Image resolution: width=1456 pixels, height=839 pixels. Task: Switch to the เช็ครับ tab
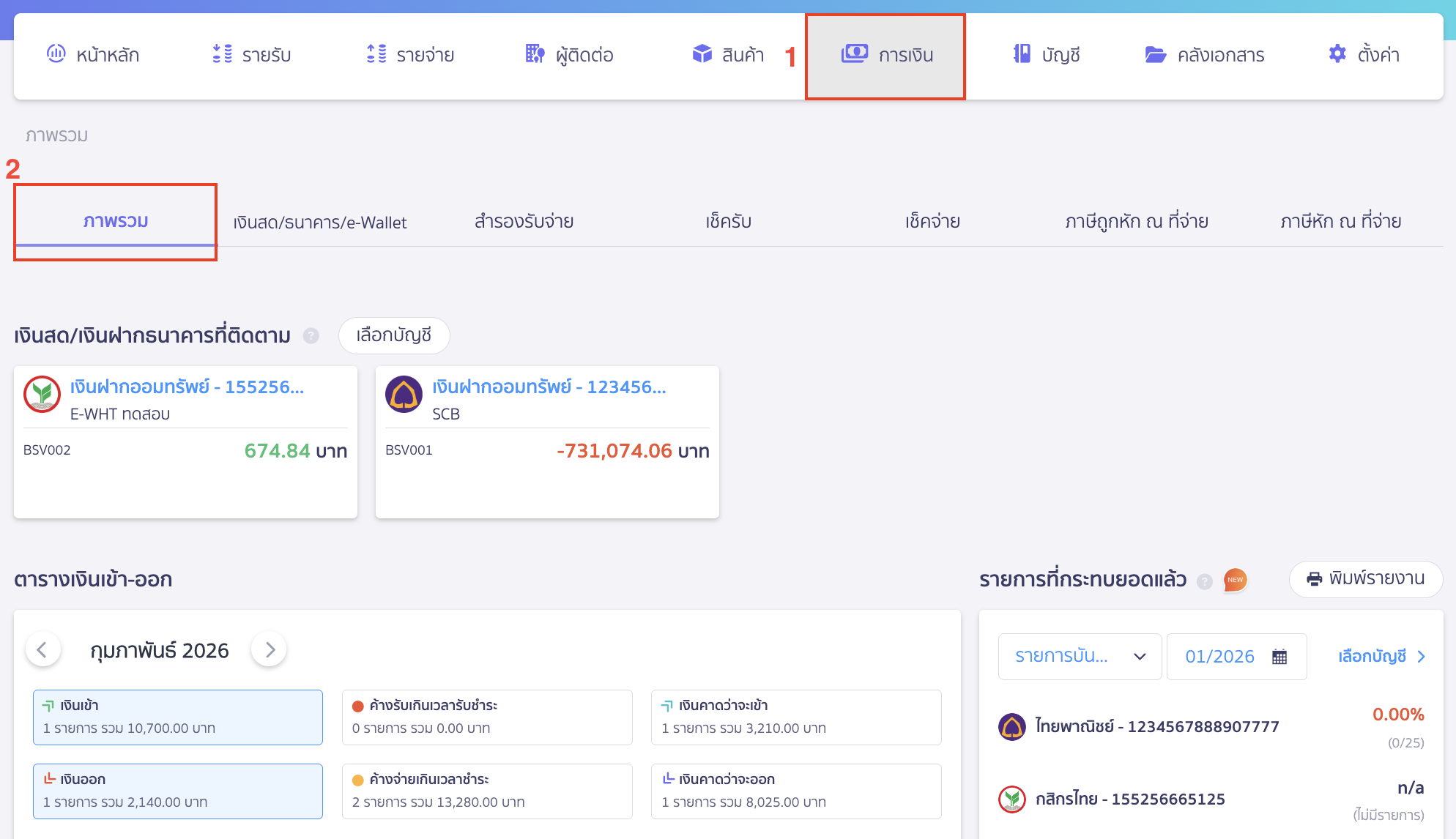point(729,221)
